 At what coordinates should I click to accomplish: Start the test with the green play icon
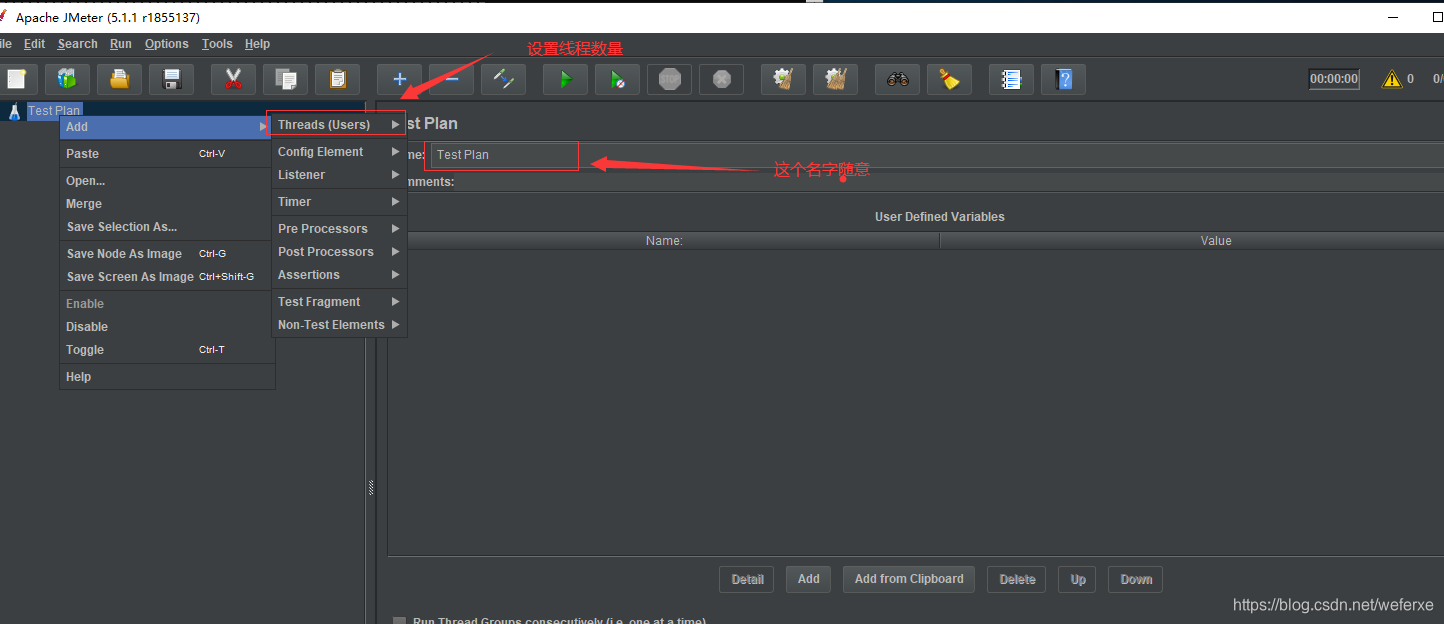(566, 79)
